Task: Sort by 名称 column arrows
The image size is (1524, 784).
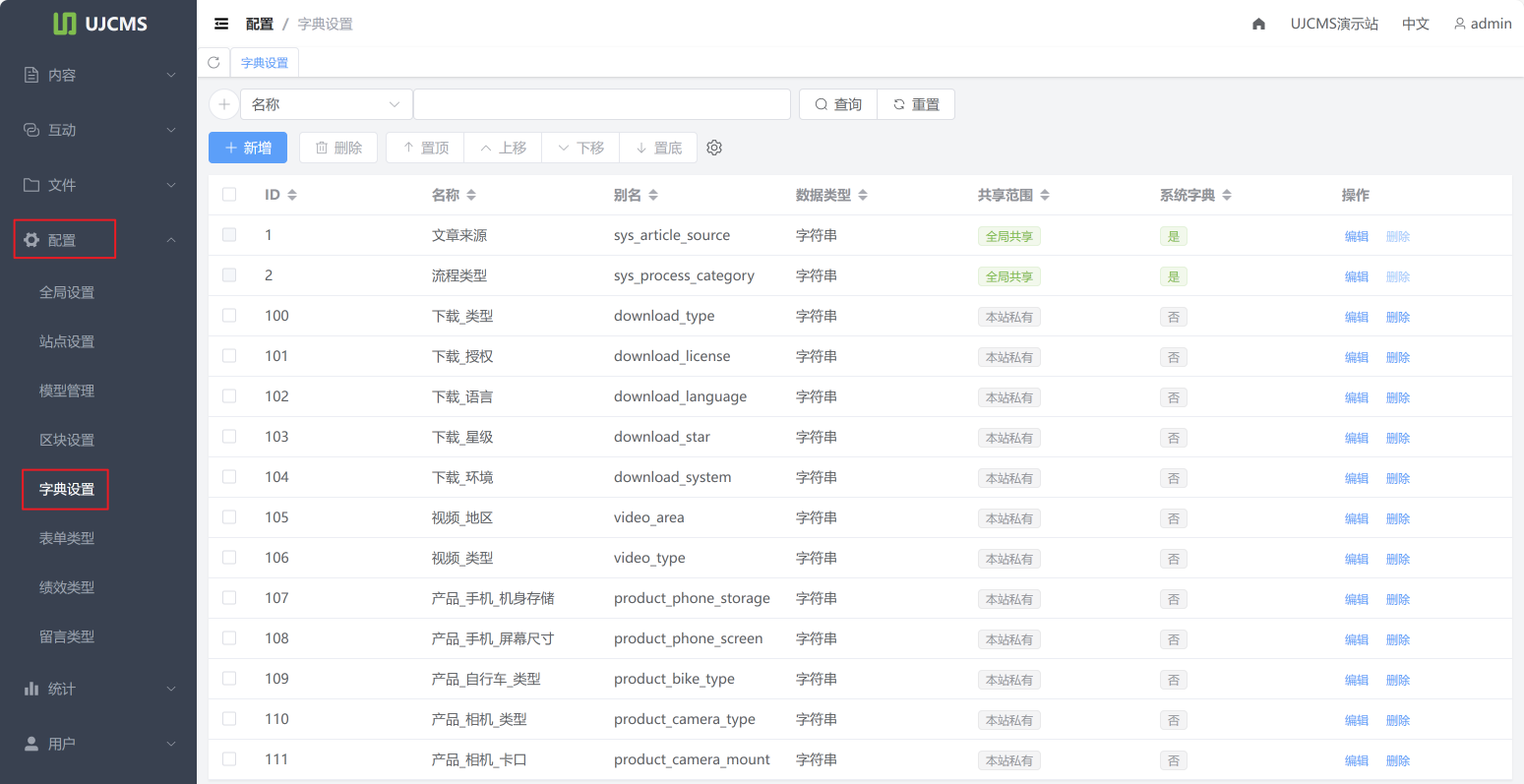Action: point(471,195)
